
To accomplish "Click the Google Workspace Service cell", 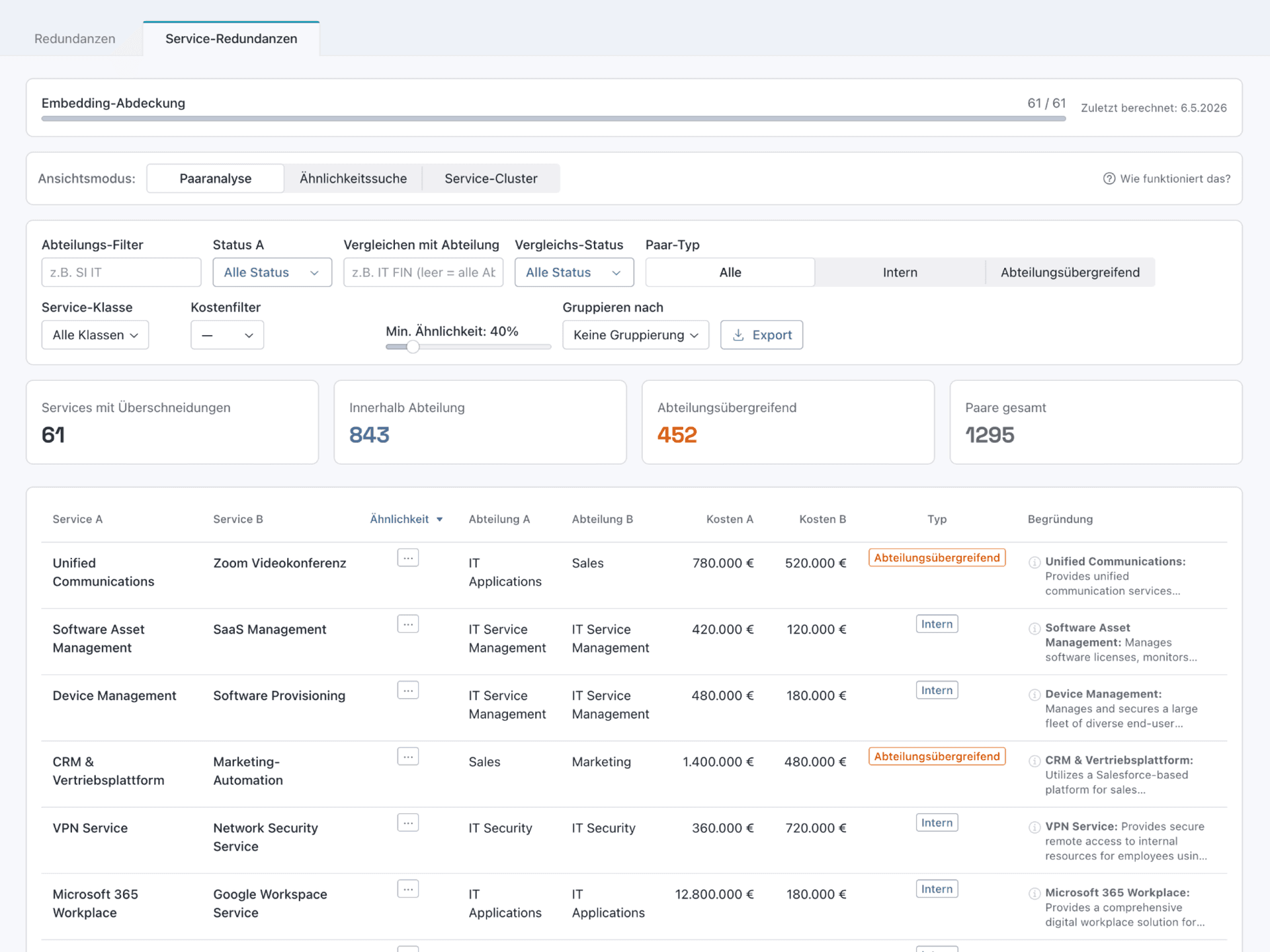I will (x=270, y=904).
